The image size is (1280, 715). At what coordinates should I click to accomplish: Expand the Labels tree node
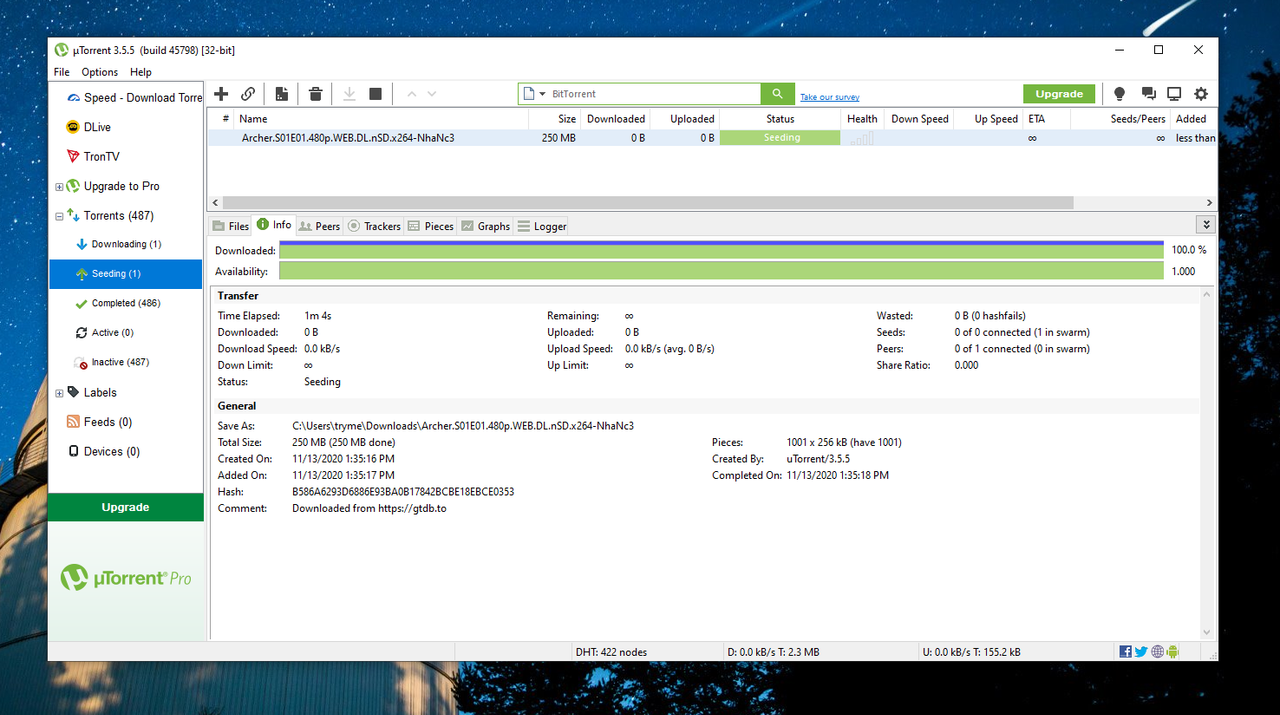click(59, 393)
